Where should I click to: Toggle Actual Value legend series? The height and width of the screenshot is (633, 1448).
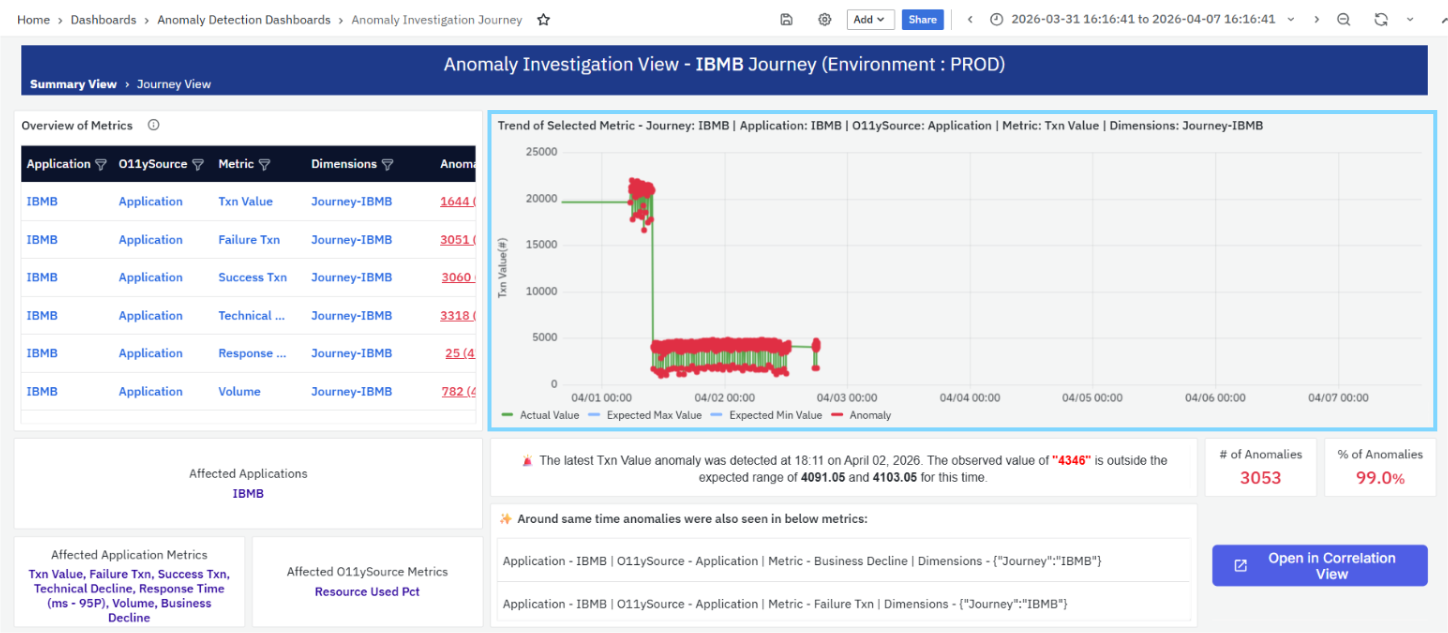click(x=540, y=415)
